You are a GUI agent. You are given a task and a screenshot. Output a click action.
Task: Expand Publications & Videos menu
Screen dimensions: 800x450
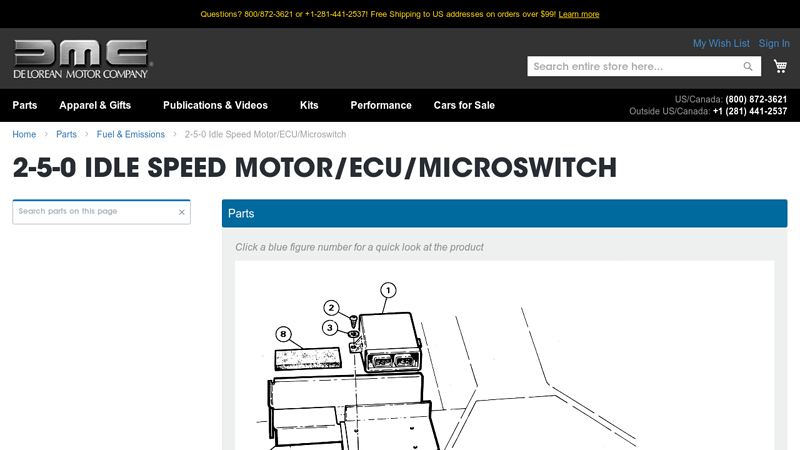[x=215, y=105]
